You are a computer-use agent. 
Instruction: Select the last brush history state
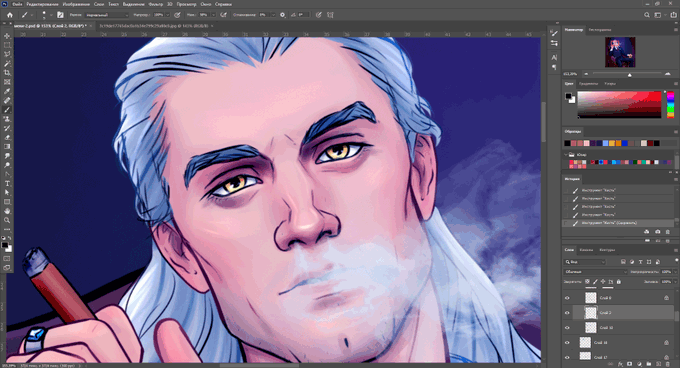pyautogui.click(x=618, y=223)
